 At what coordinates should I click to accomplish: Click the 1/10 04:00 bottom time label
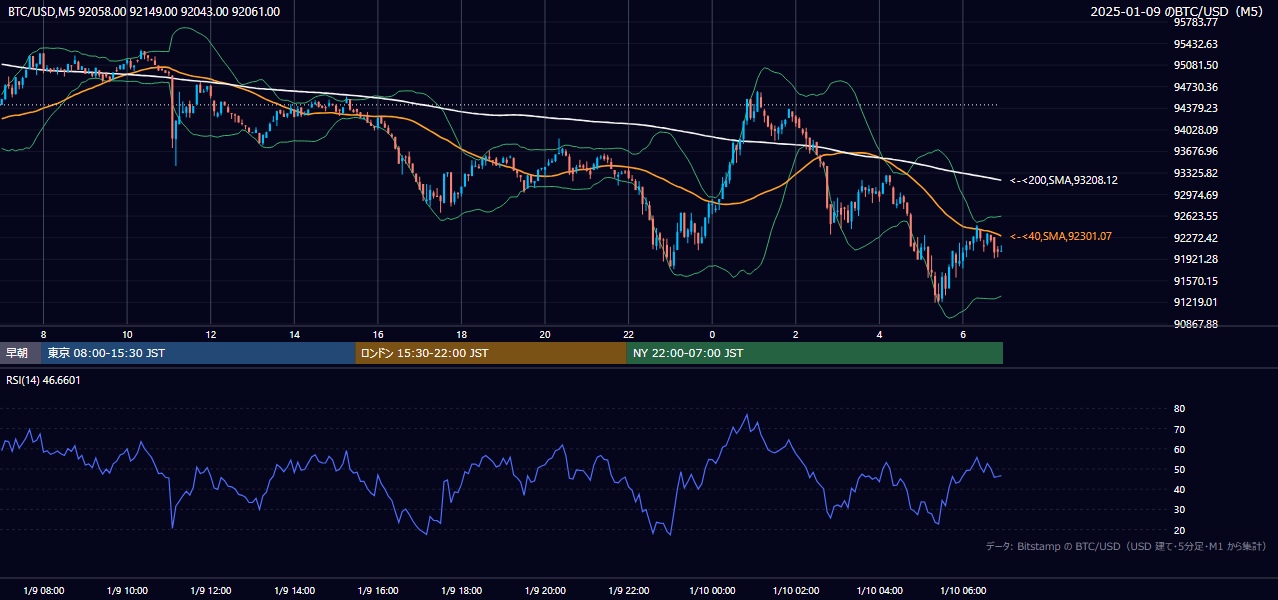pos(880,591)
